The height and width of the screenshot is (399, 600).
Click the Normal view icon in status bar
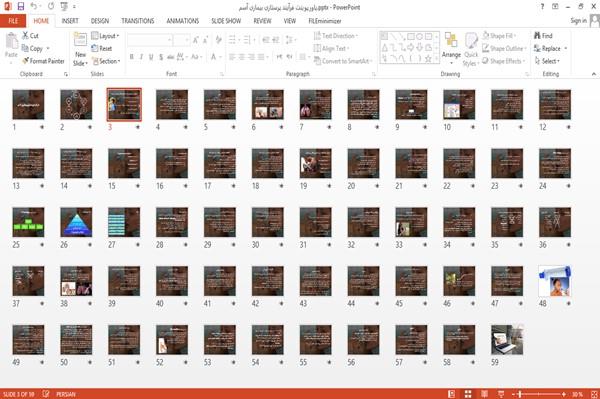click(452, 394)
